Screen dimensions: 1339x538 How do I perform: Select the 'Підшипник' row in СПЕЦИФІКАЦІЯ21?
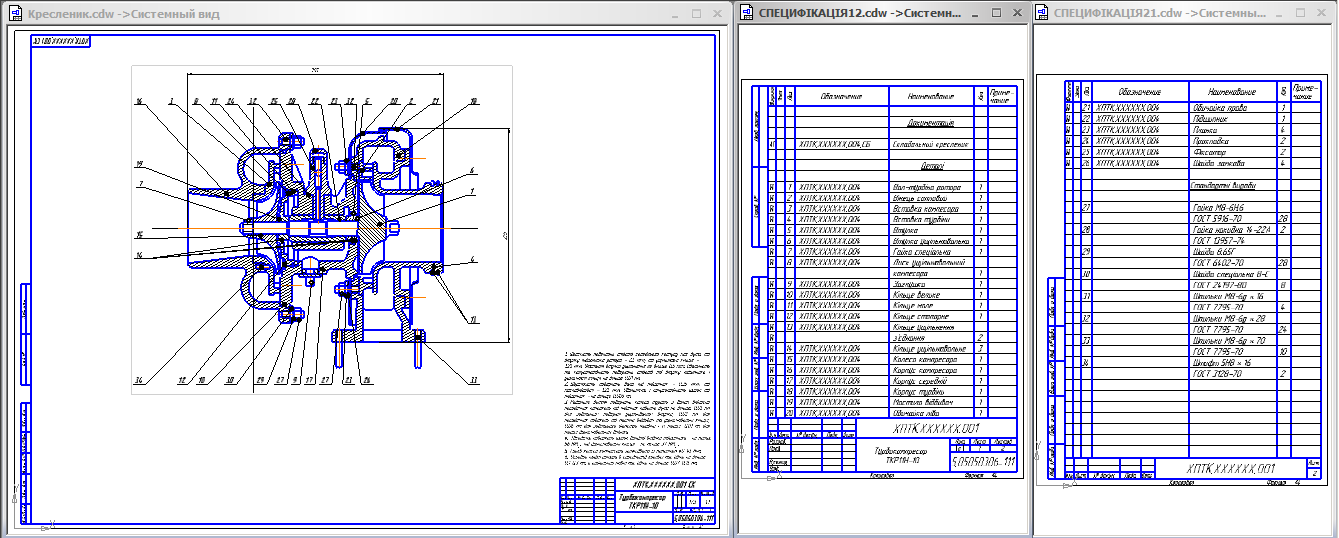tap(1193, 119)
